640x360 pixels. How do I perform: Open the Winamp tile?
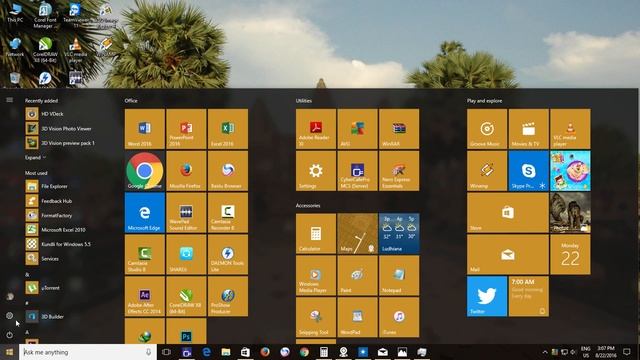pos(487,171)
